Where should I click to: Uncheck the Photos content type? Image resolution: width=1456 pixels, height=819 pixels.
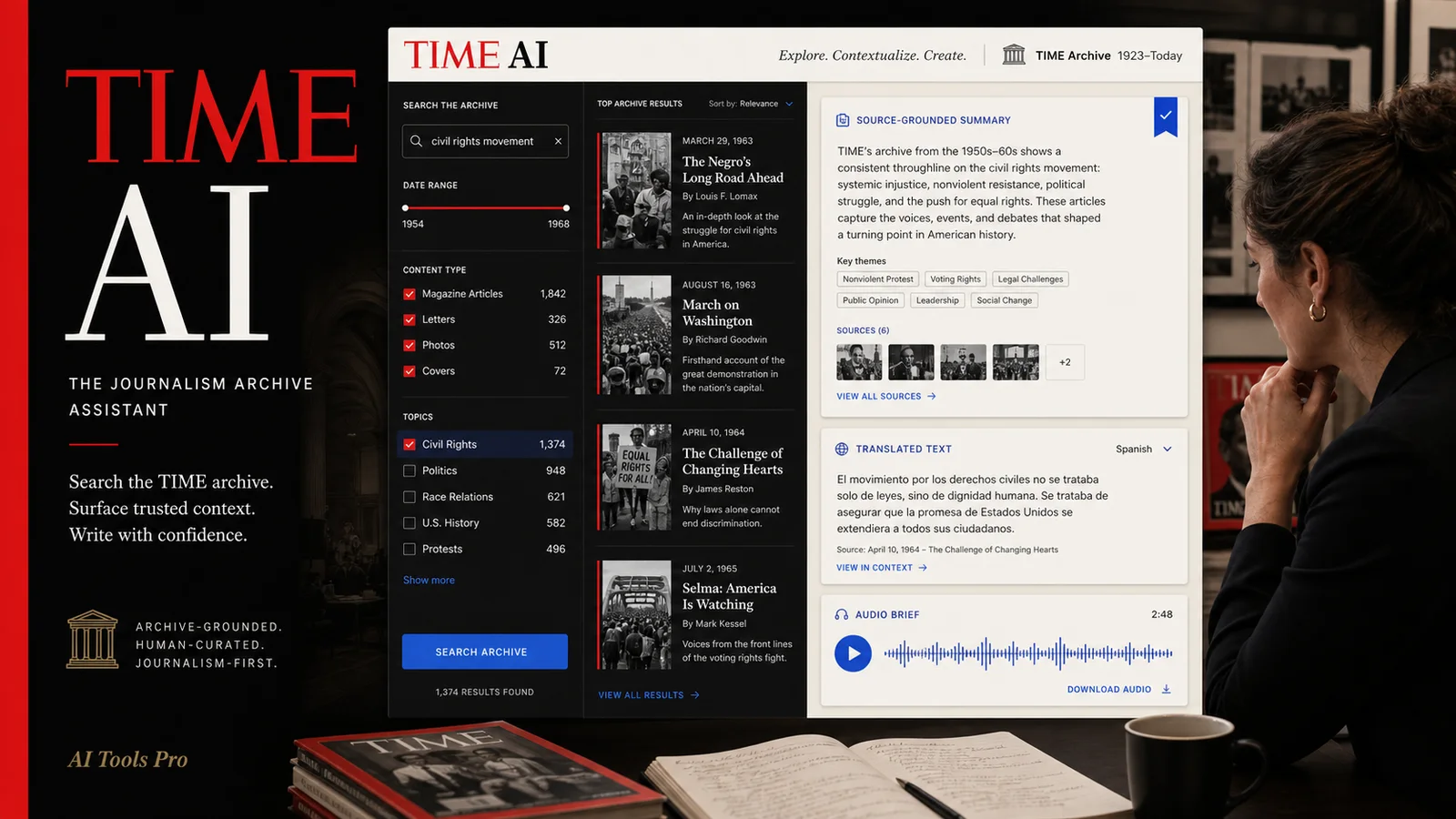pos(409,345)
